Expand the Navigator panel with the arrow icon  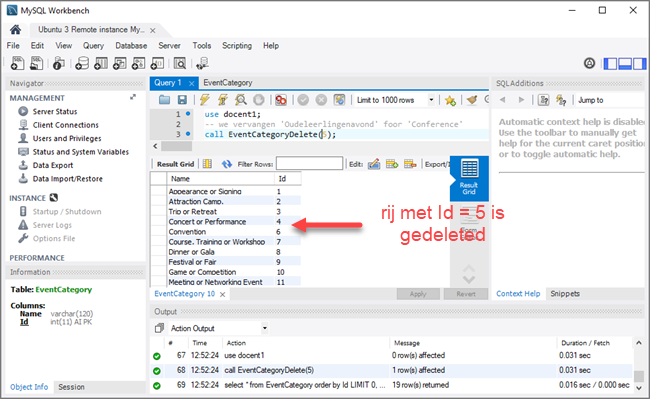coord(133,97)
